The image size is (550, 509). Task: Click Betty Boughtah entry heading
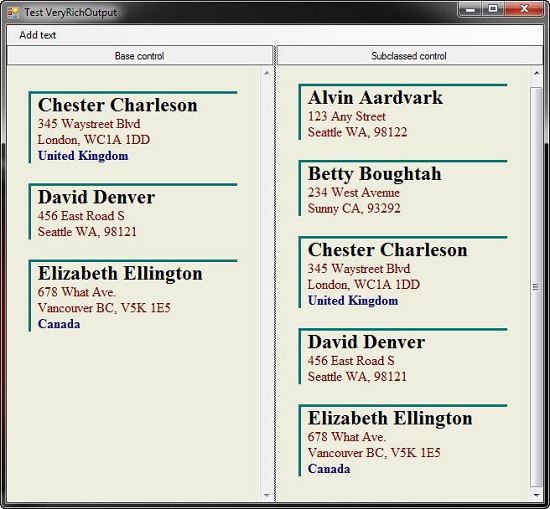point(375,174)
